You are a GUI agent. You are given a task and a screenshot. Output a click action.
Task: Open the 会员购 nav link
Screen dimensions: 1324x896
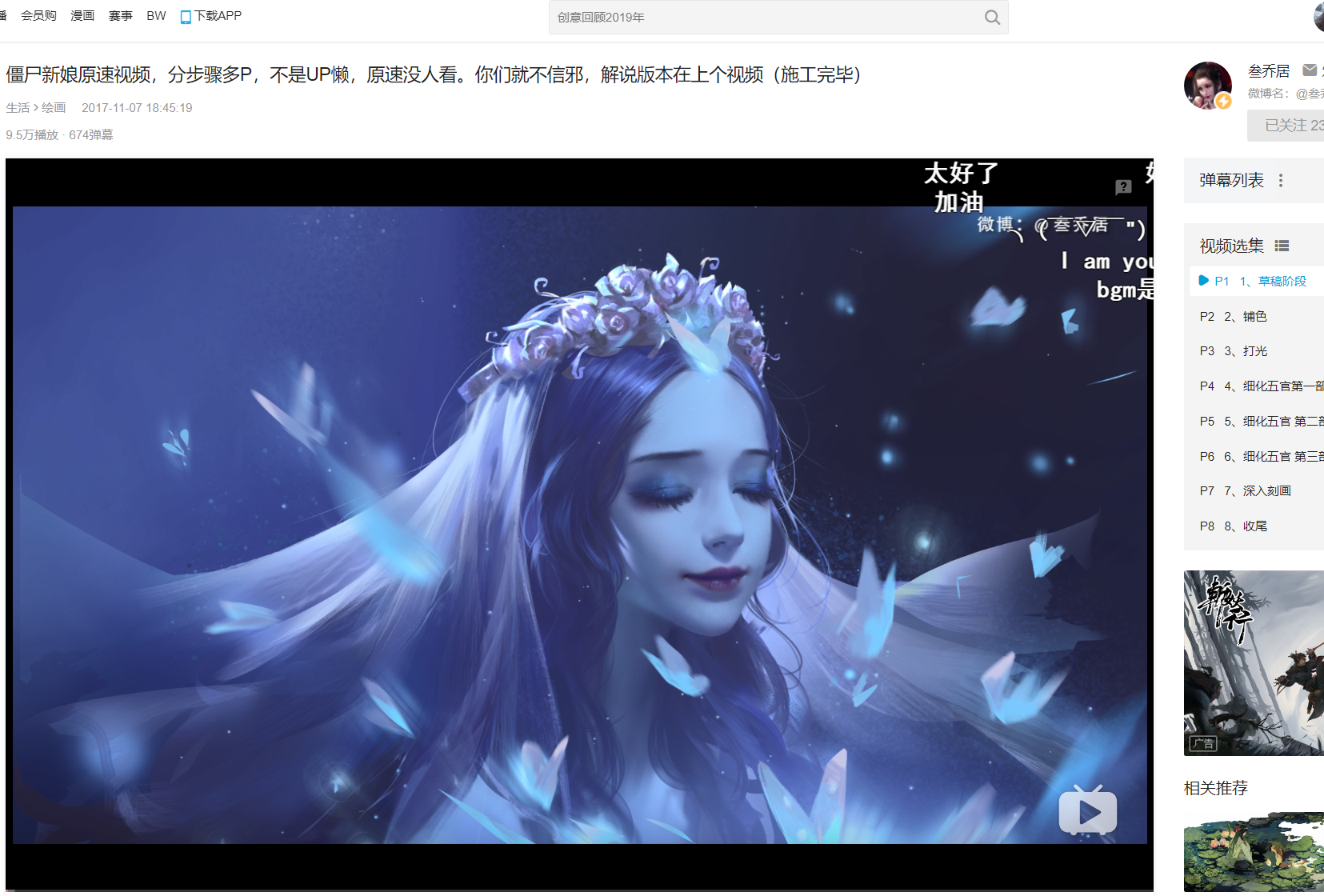(x=38, y=15)
